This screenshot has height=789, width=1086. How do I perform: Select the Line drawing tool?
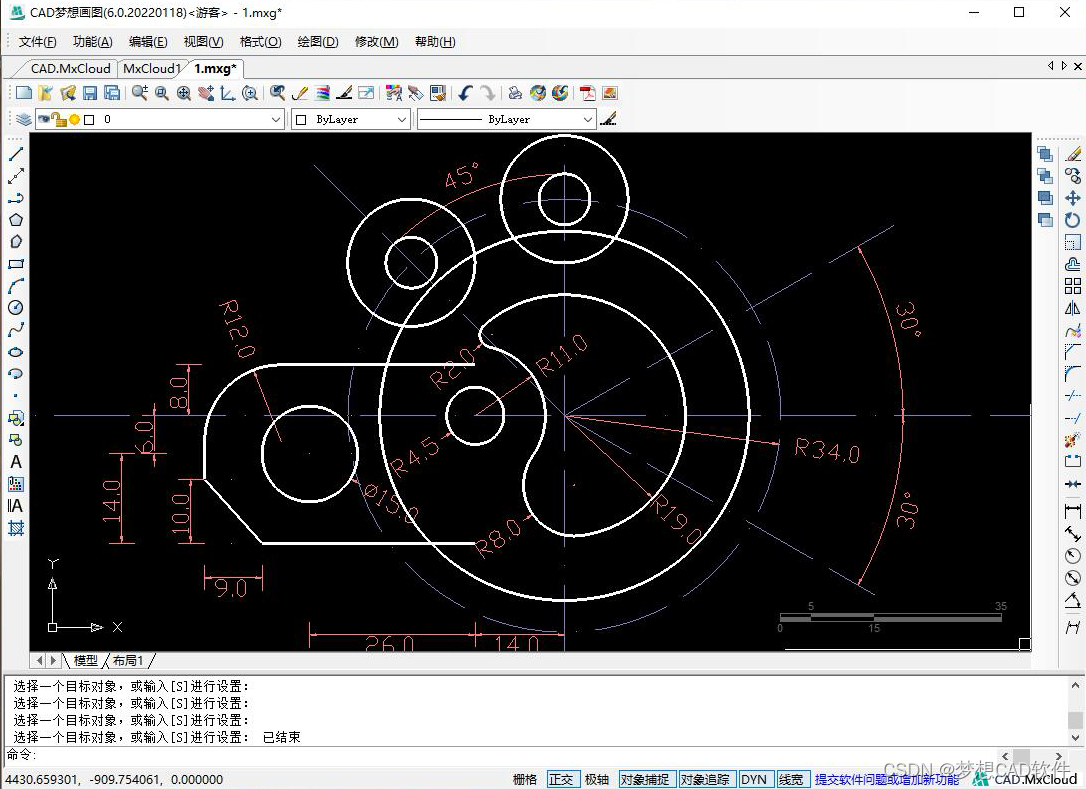[16, 154]
